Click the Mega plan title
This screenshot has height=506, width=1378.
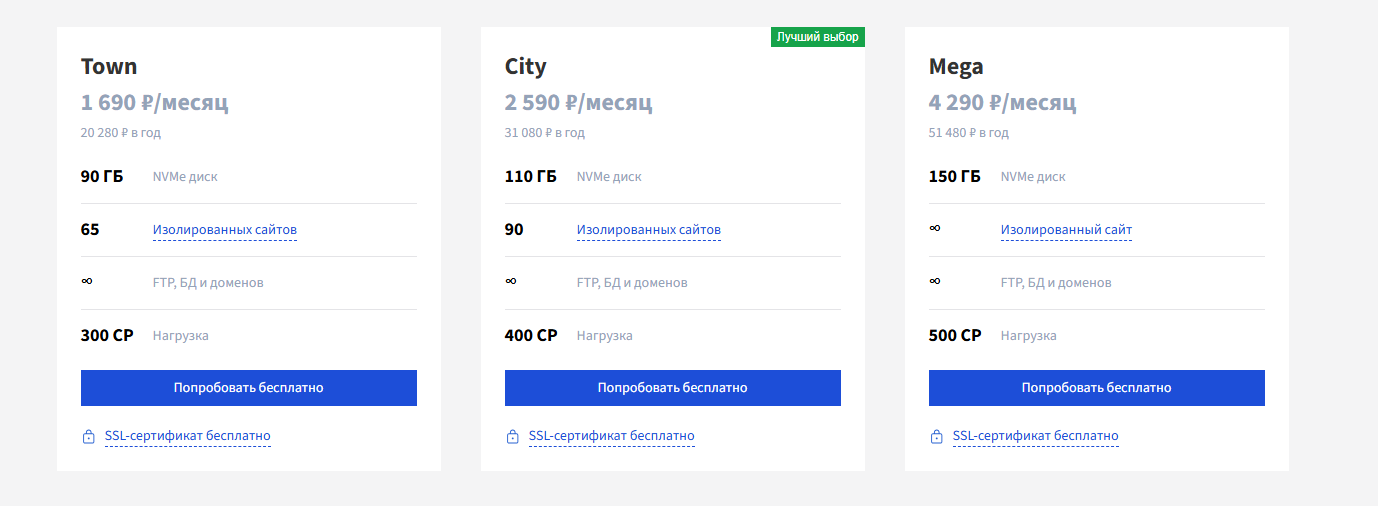point(956,67)
